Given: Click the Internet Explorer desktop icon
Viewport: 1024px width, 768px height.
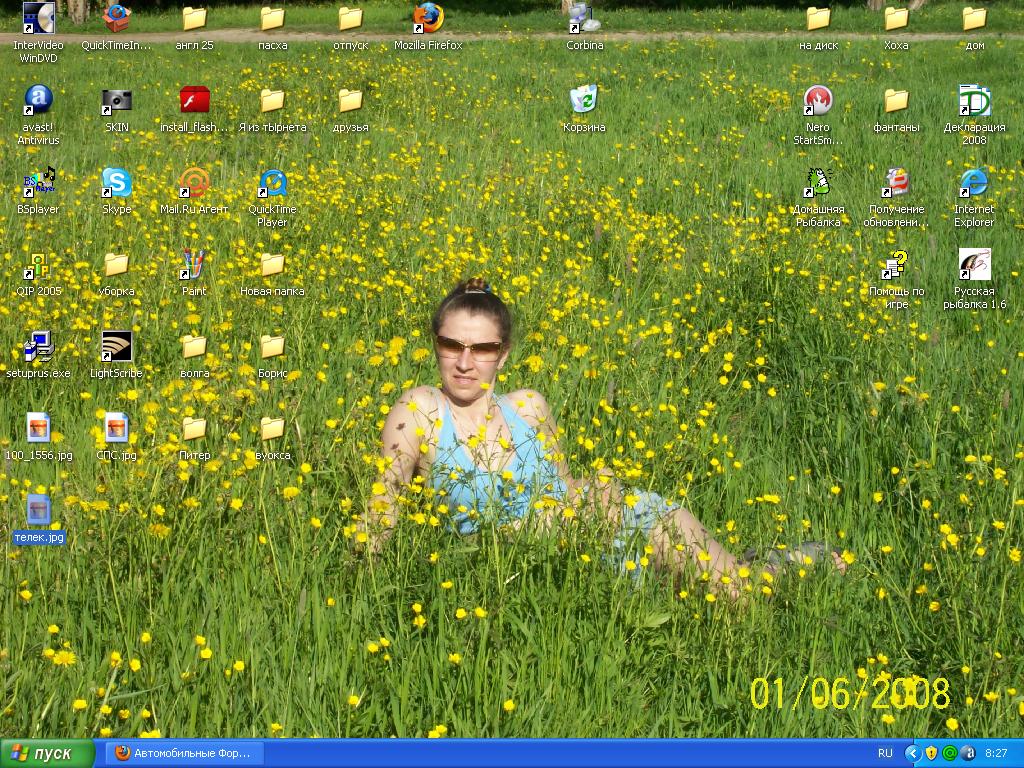Looking at the screenshot, I should pos(974,183).
